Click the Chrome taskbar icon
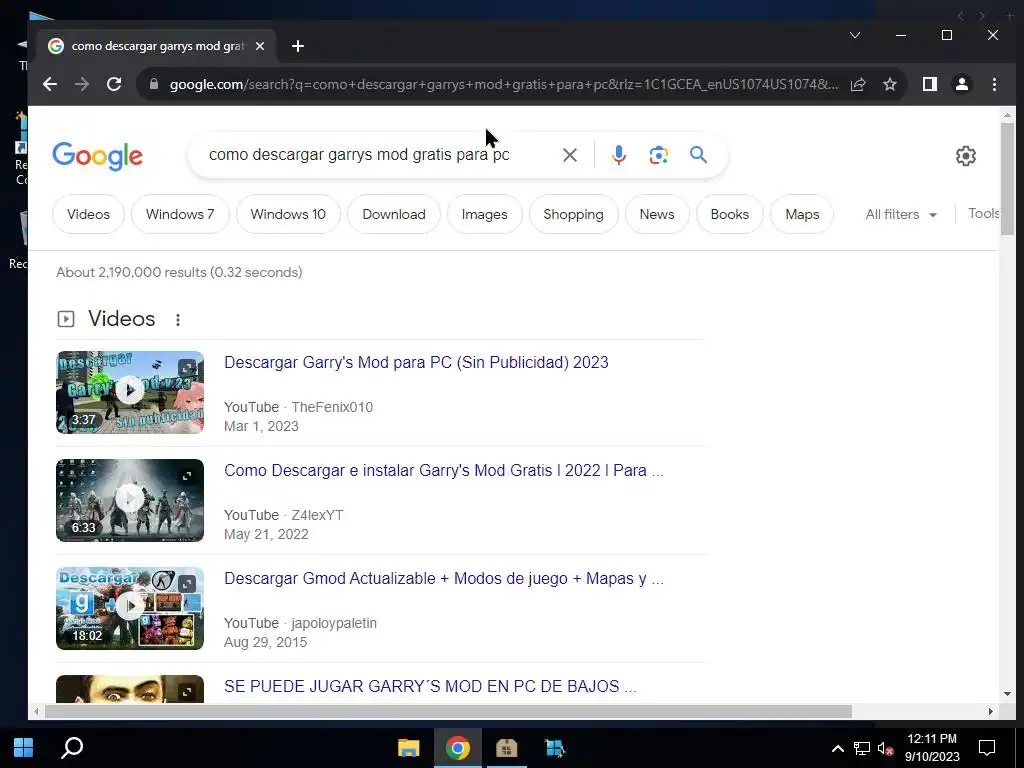1024x768 pixels. (458, 748)
